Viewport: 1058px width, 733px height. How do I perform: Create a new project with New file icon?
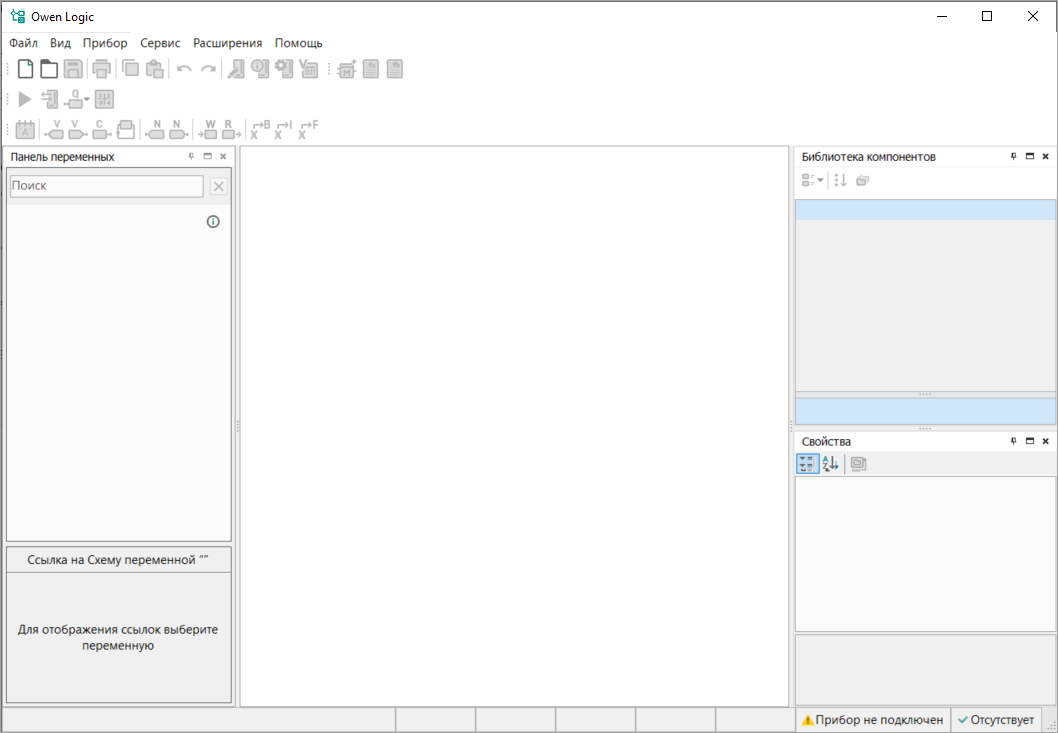click(x=25, y=69)
